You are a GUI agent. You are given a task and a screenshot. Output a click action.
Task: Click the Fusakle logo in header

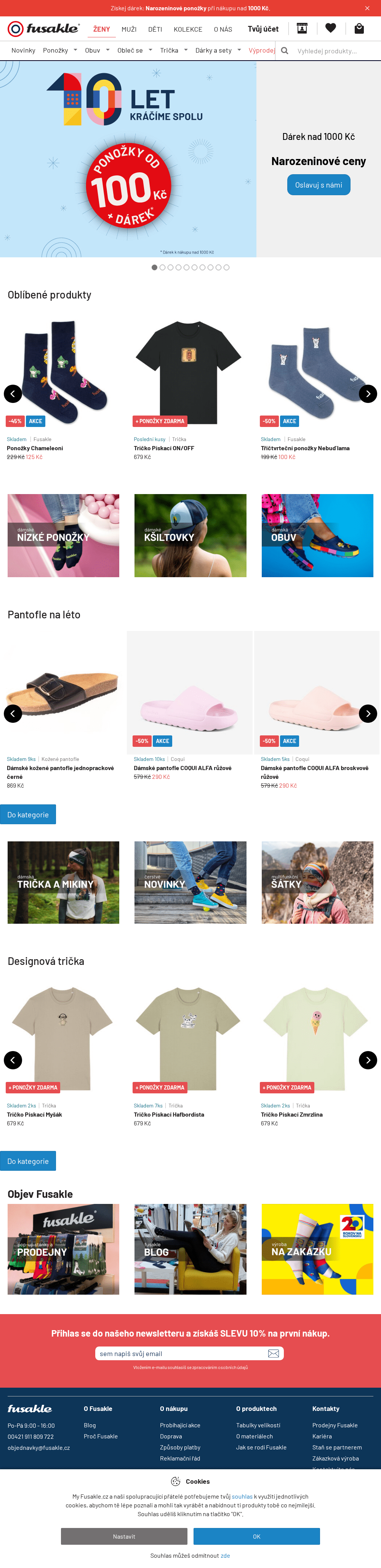43,29
